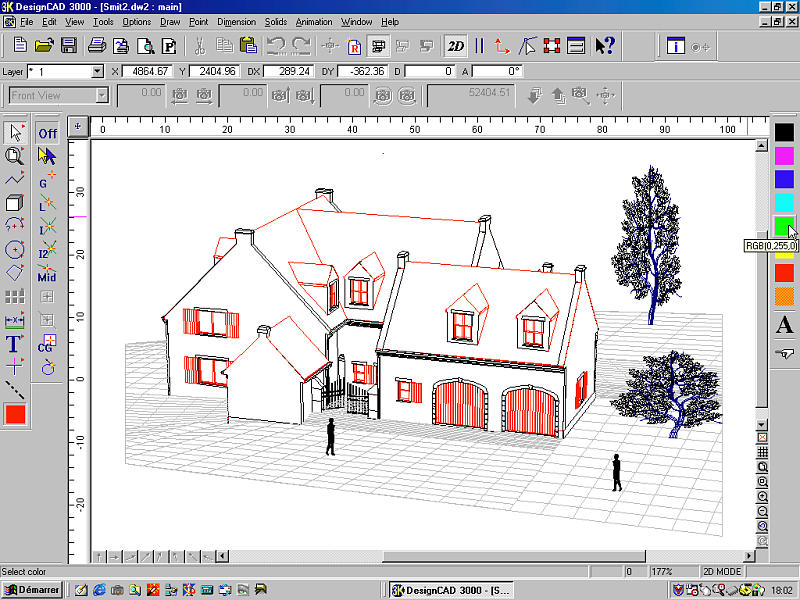Image resolution: width=800 pixels, height=600 pixels.
Task: Enable Mid point snap
Action: [x=47, y=274]
